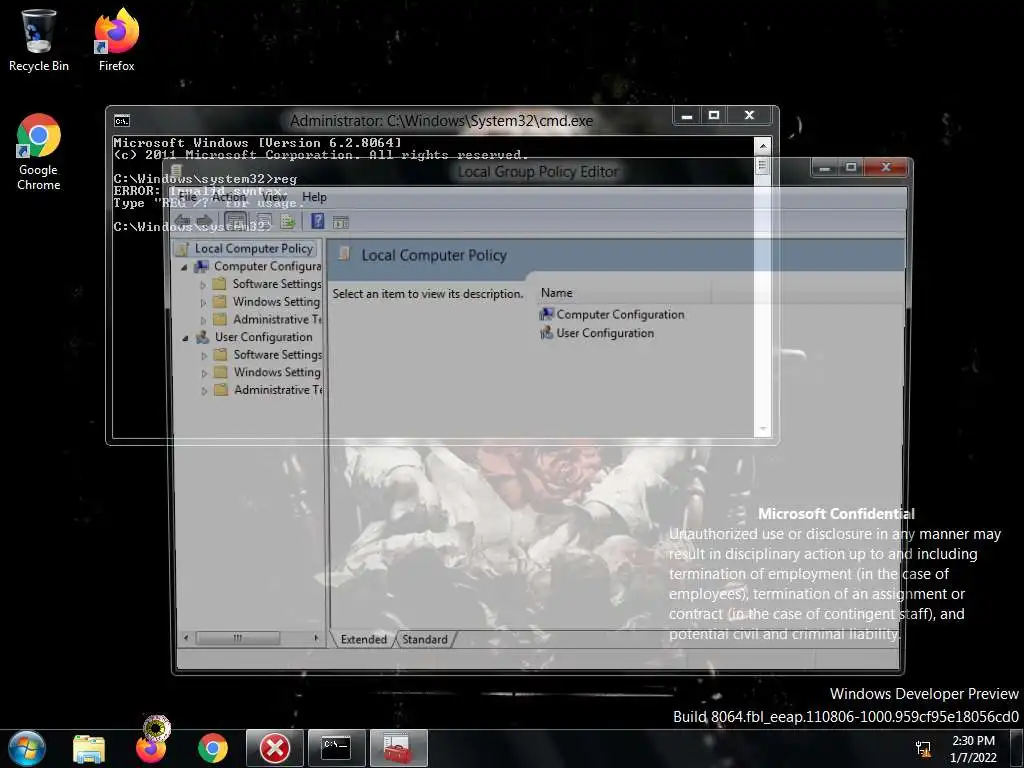Click the Local Group Policy Editor title bar icon
Screen dimensions: 1024x768
(x=176, y=171)
